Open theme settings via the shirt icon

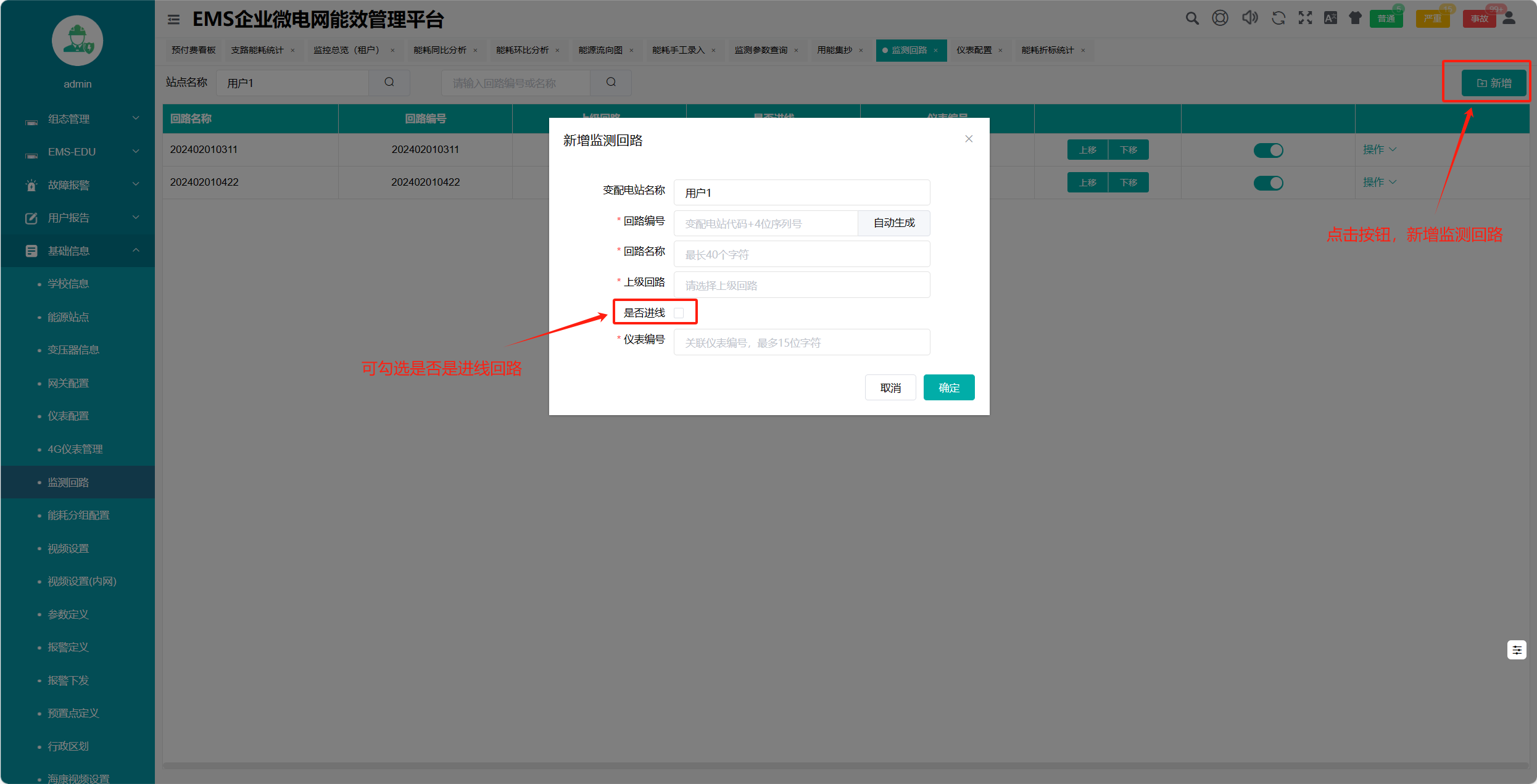tap(1355, 19)
